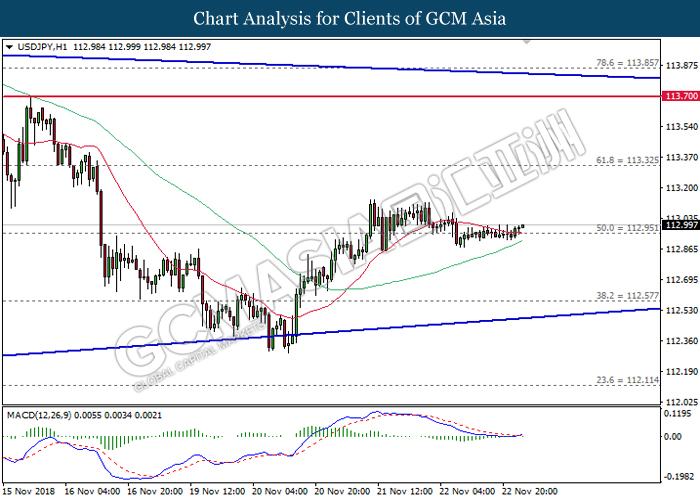
Task: Click the triangle arrow beside USDJPY,H1
Action: click(8, 46)
